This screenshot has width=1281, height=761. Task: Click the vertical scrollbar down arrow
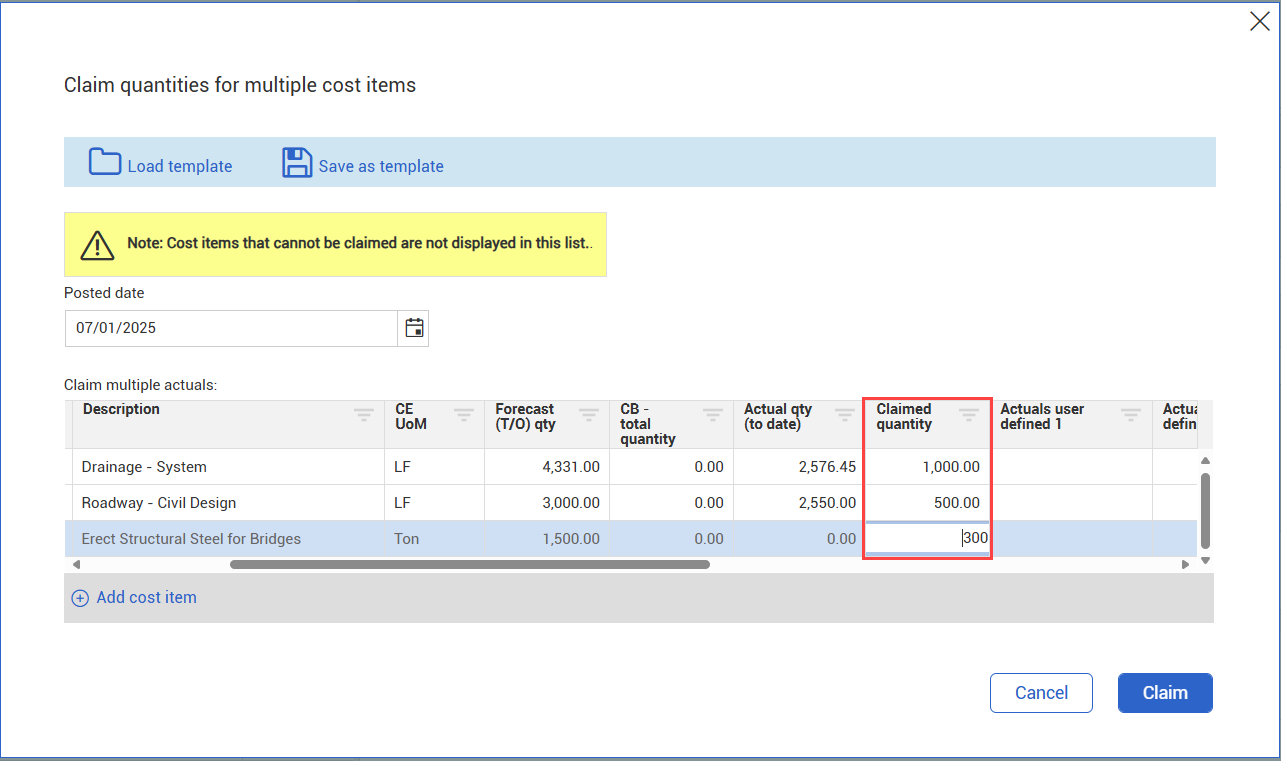click(1205, 561)
